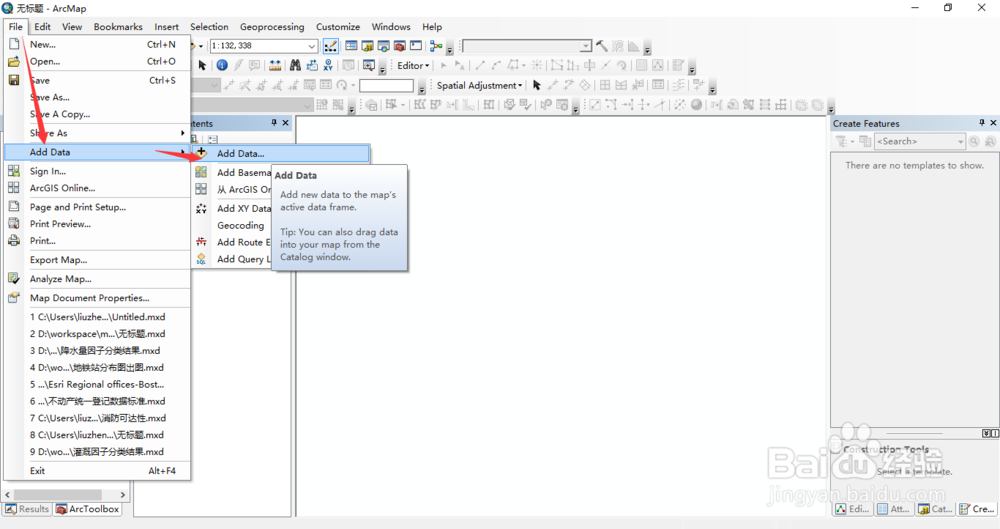Open the Python window icon
This screenshot has width=1000, height=529.
coord(416,46)
